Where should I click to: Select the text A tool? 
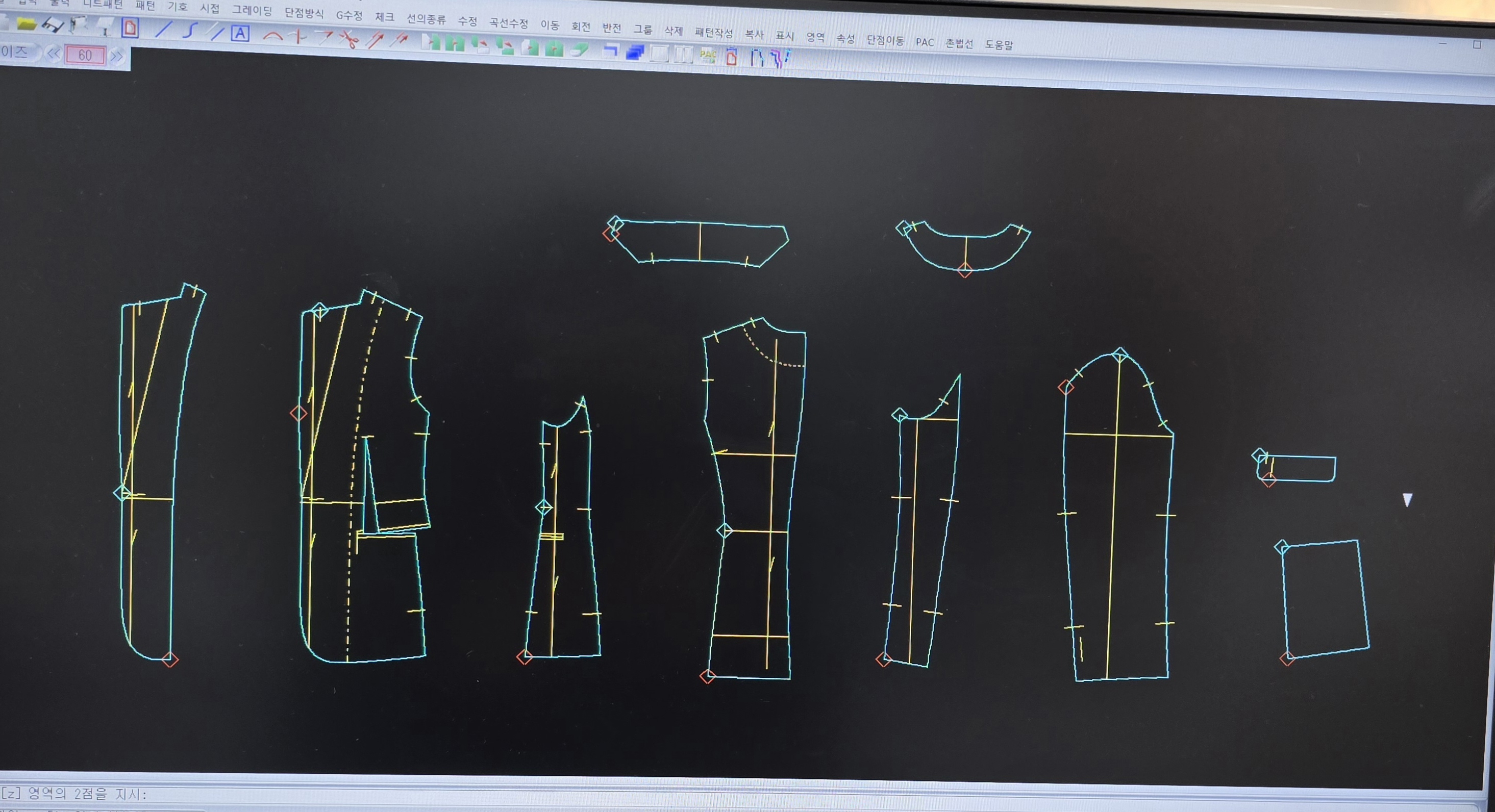(240, 33)
